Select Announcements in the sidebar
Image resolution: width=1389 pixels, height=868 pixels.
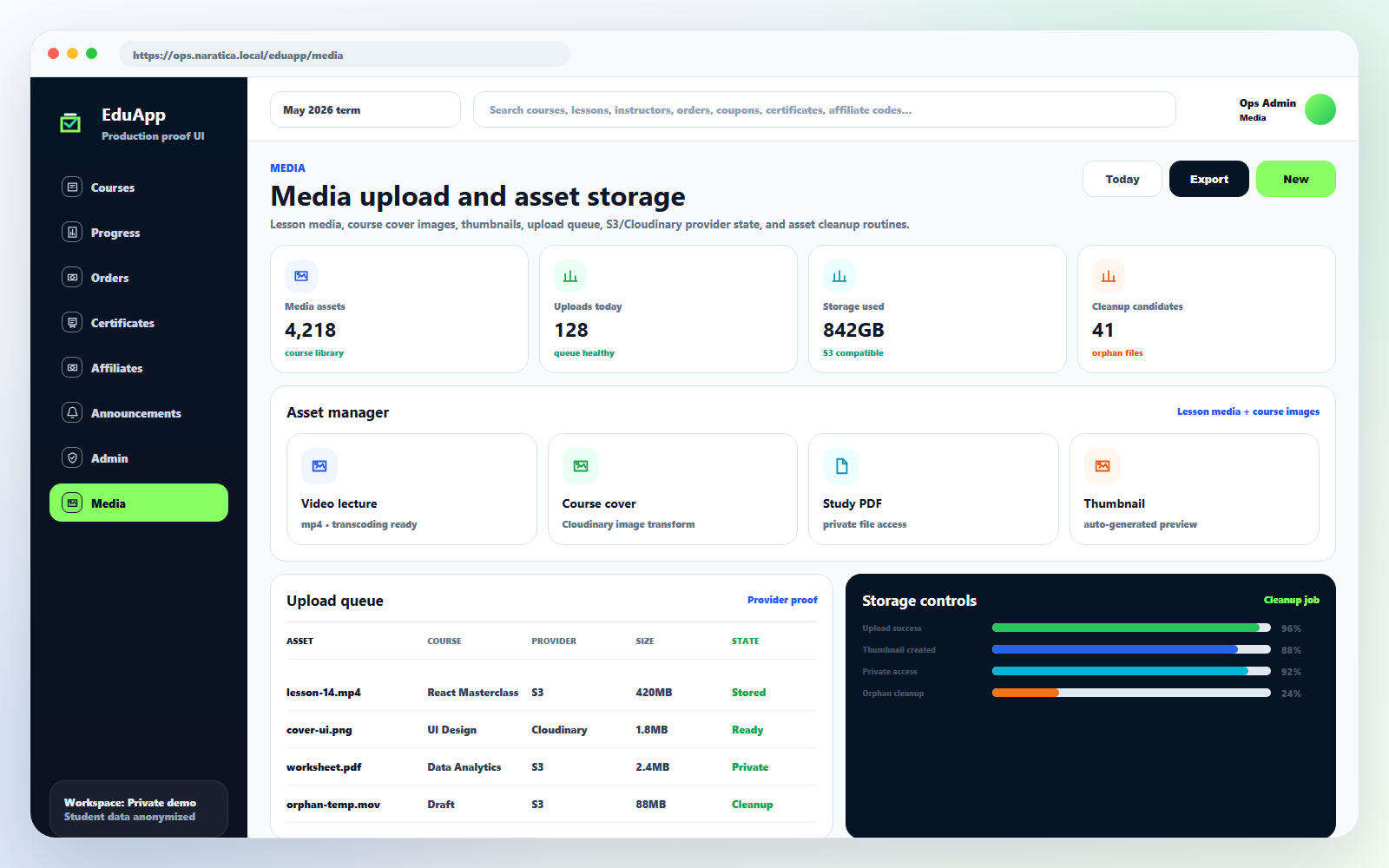139,412
